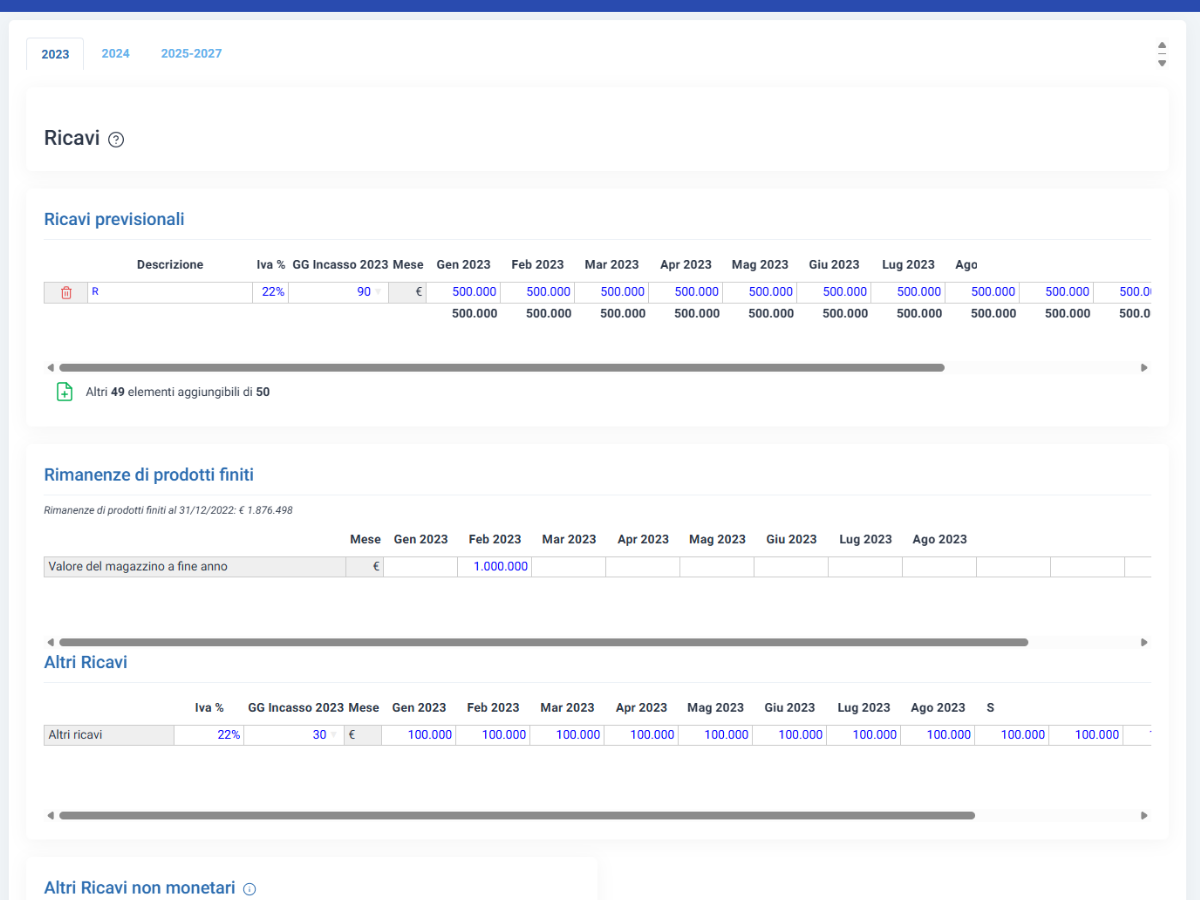Click the Altri Ricavi horizontal scrollbar

click(x=516, y=816)
